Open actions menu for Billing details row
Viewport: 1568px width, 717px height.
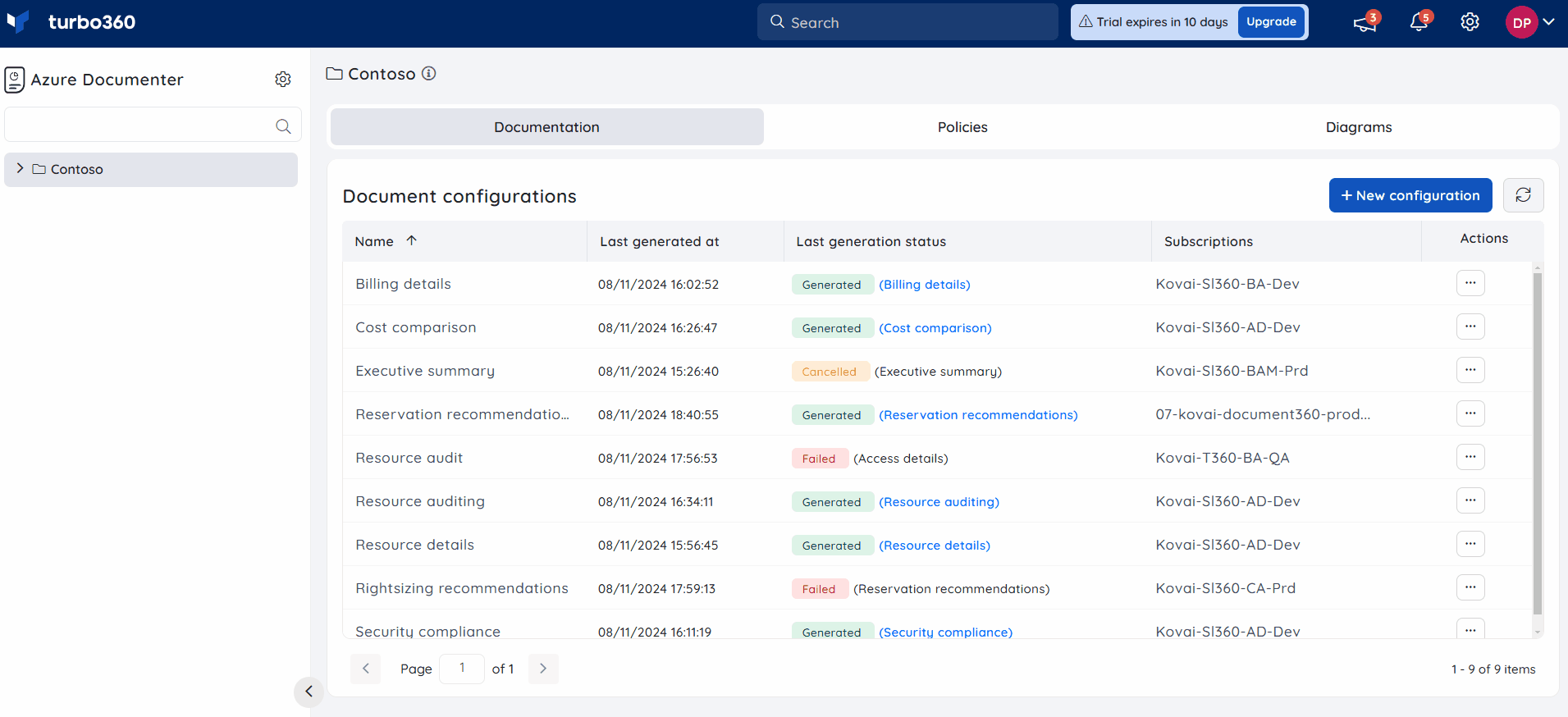pyautogui.click(x=1470, y=283)
